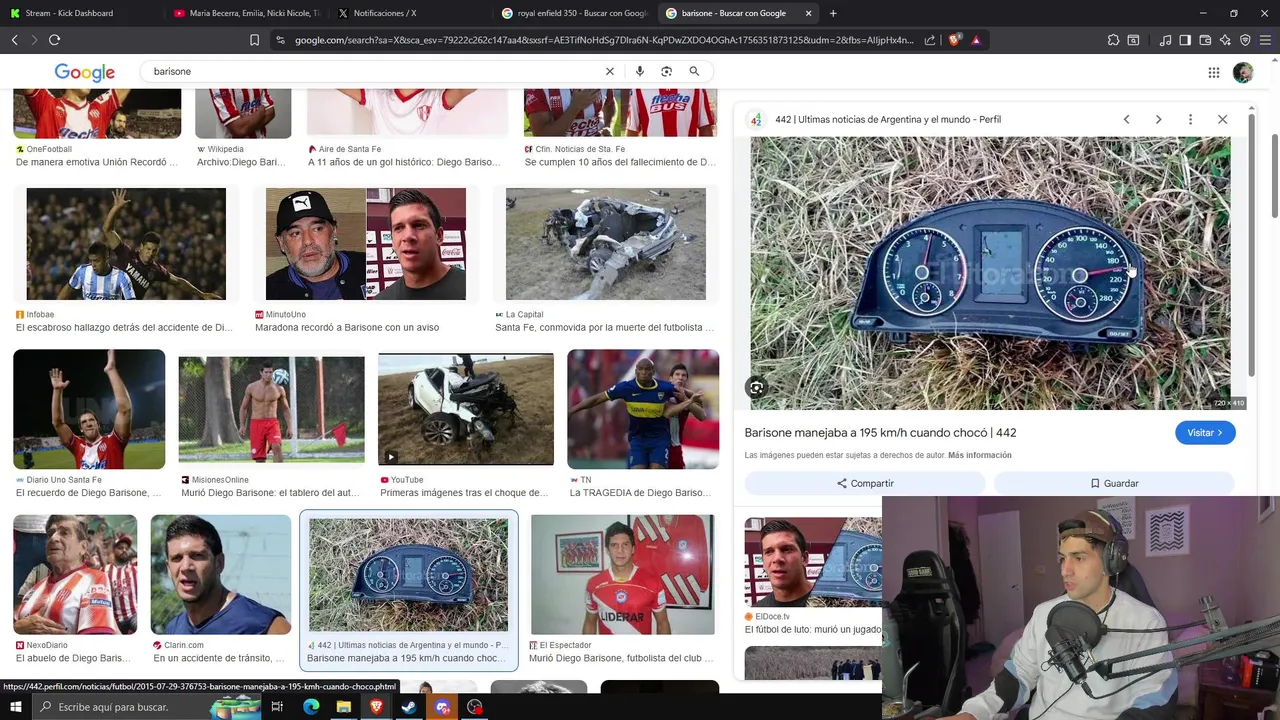Open the YouTube white car video thumbnail

point(466,409)
